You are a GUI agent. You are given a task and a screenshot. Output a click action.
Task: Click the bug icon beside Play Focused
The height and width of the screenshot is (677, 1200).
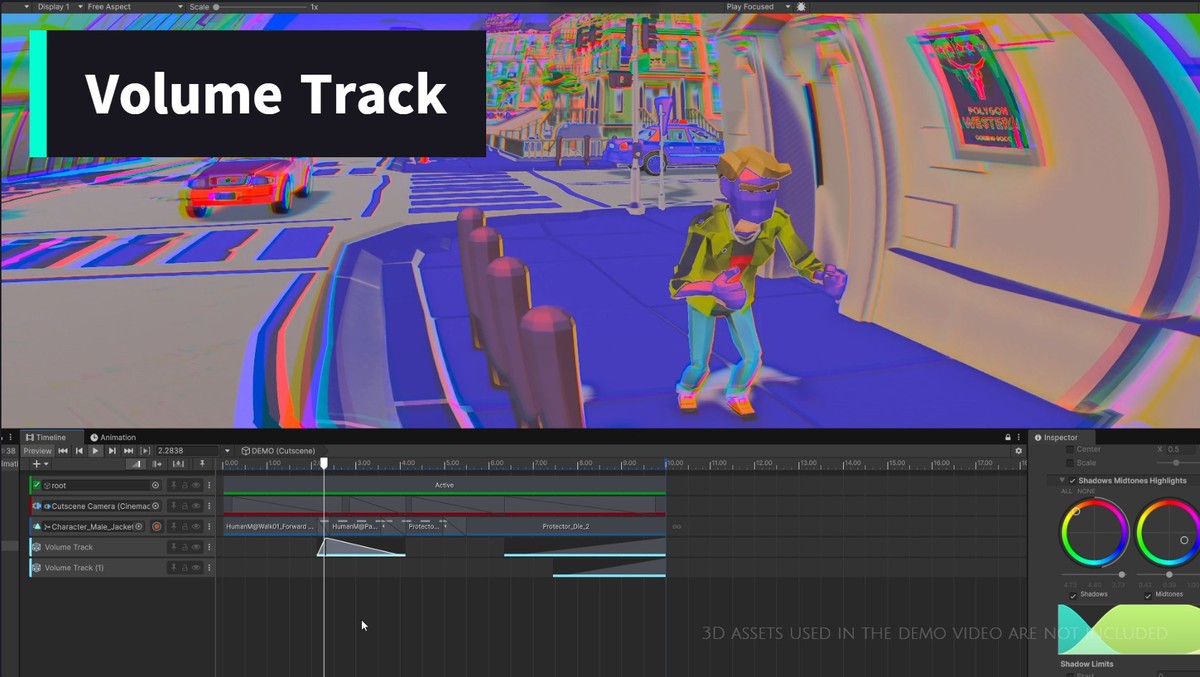coord(801,6)
